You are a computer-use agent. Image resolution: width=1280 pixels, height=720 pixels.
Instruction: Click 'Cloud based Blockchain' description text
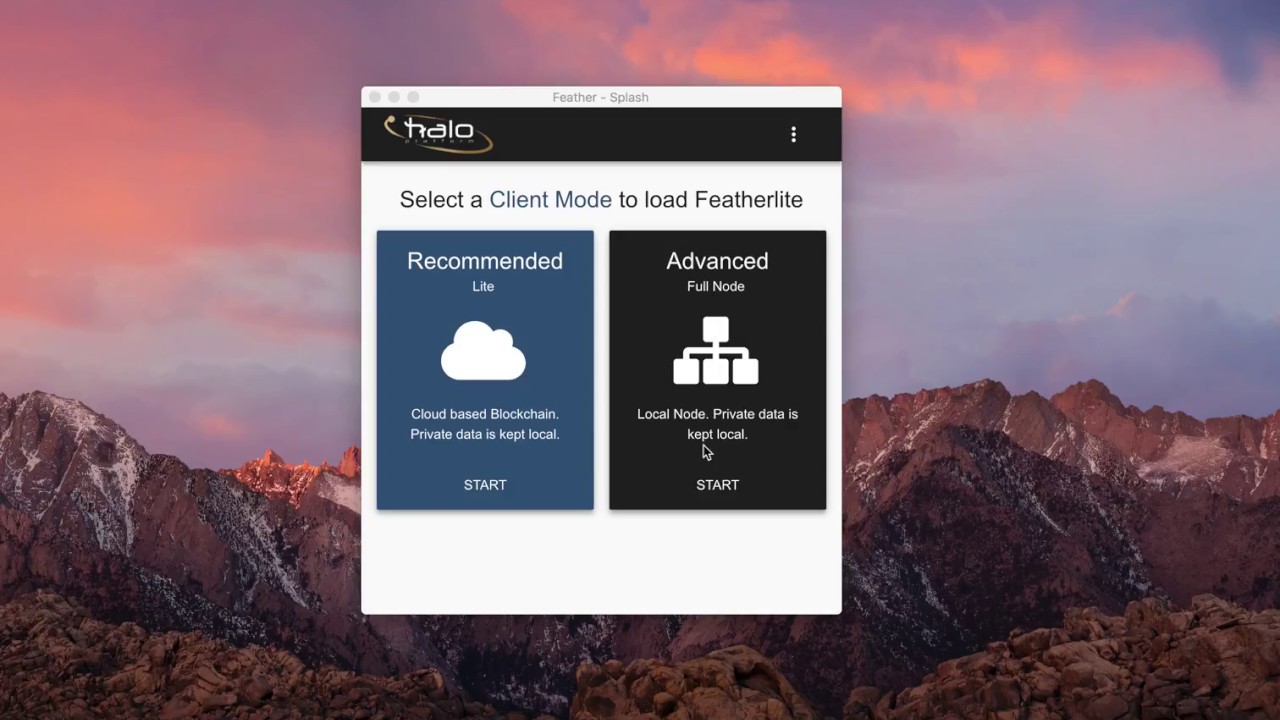[485, 424]
